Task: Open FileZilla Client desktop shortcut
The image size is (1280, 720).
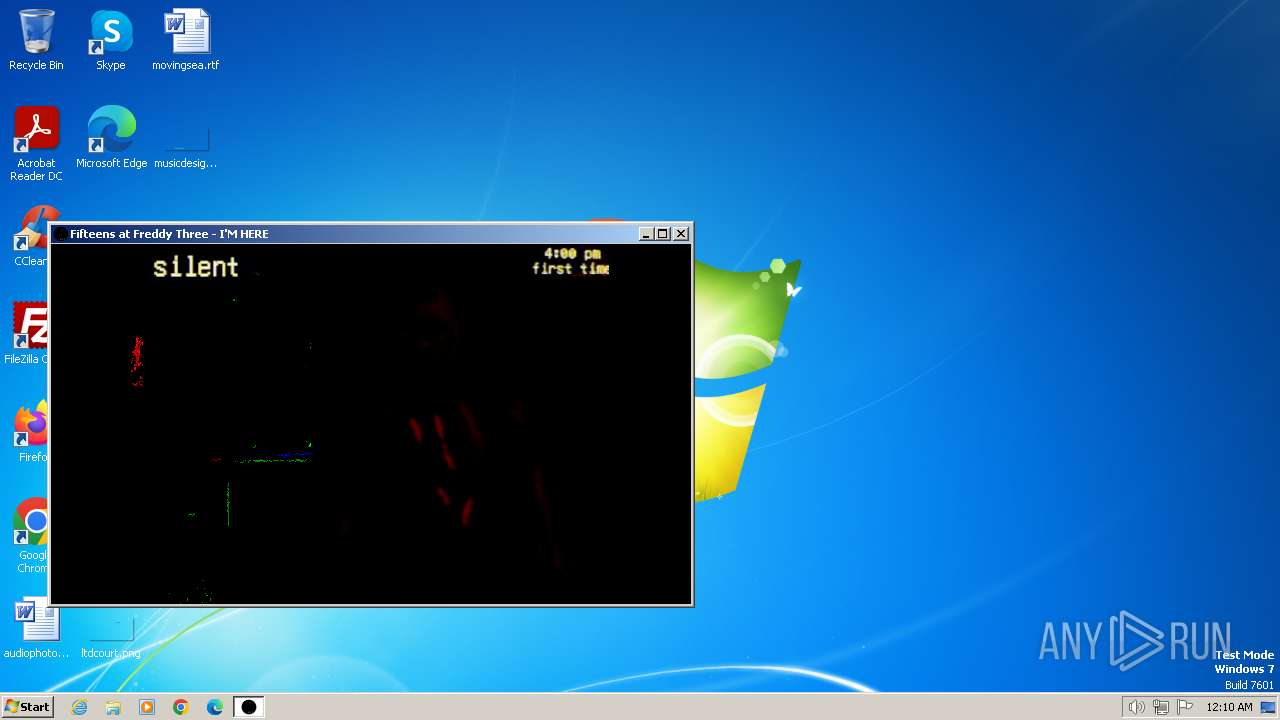Action: [x=28, y=334]
